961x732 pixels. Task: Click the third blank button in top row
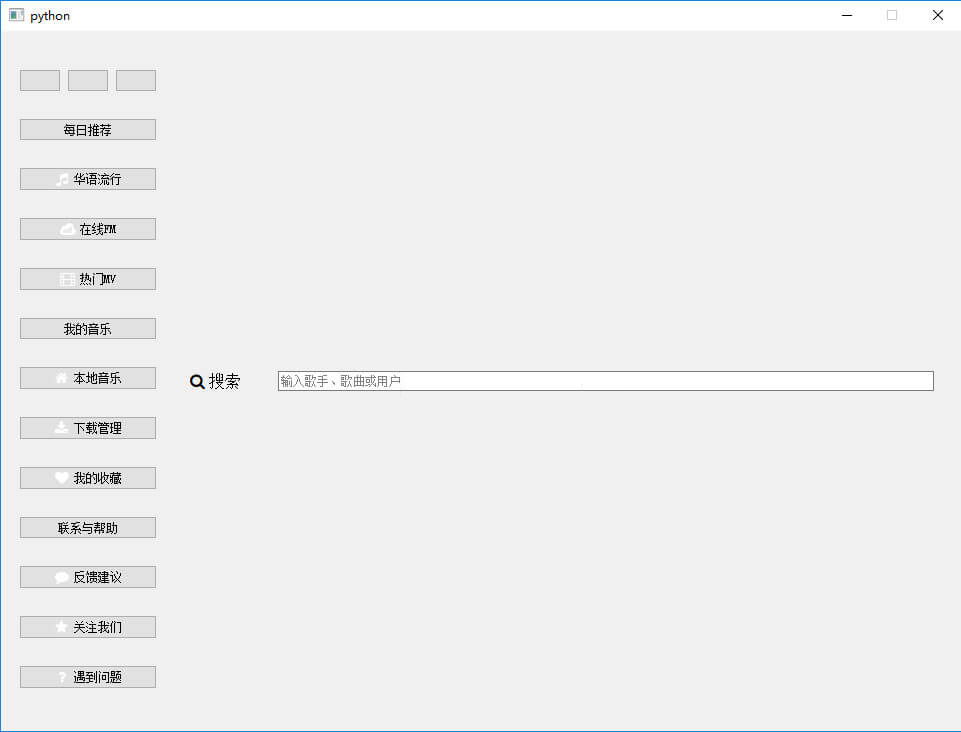click(136, 80)
